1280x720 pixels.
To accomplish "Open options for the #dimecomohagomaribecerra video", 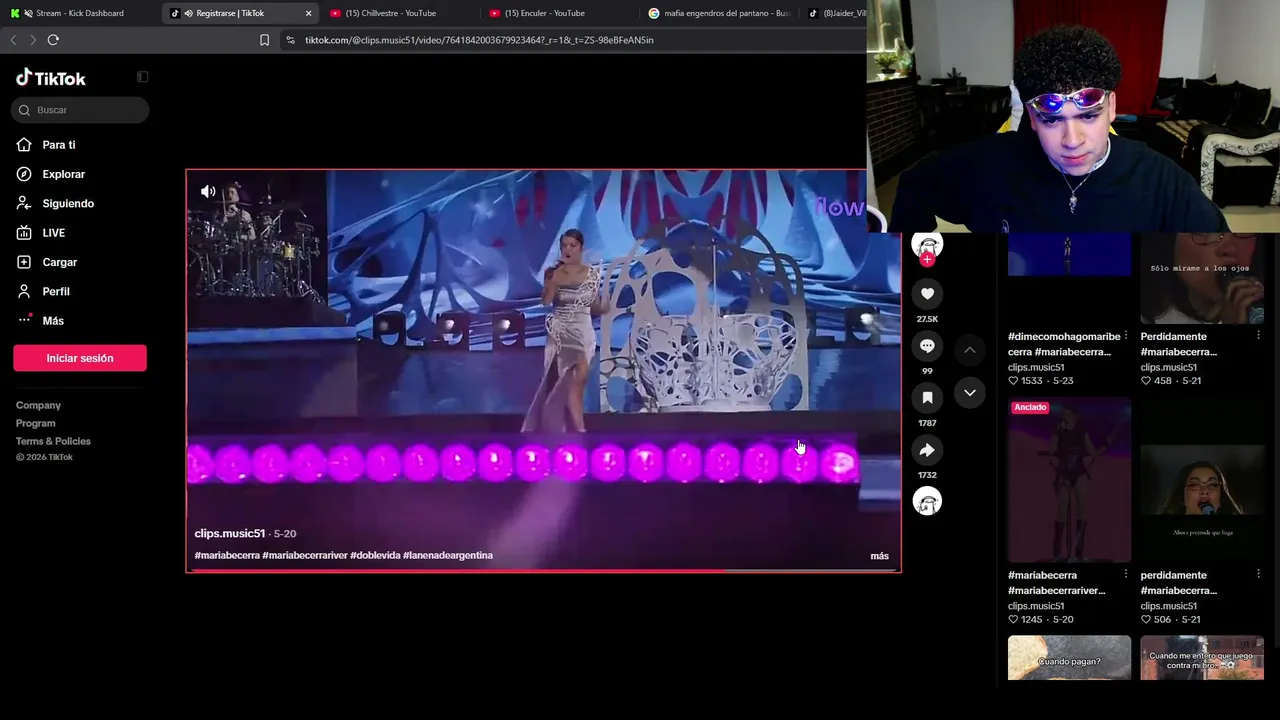I will (1126, 336).
